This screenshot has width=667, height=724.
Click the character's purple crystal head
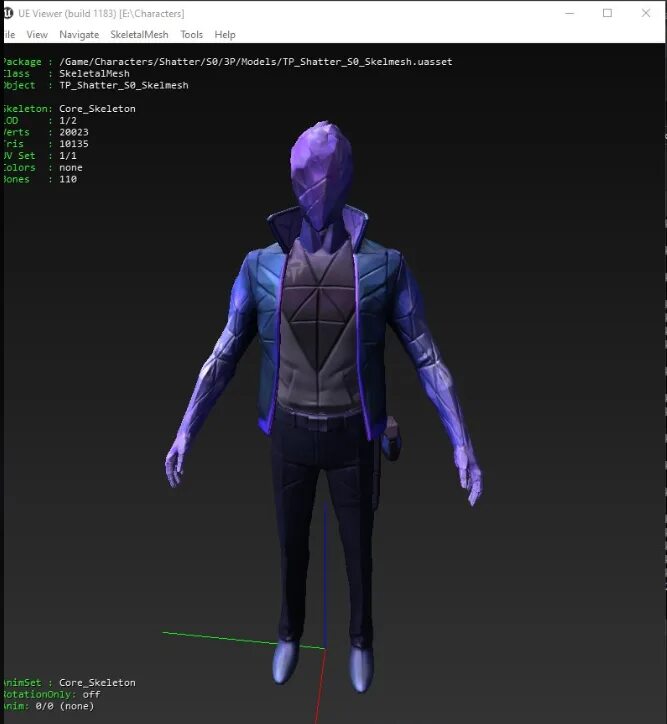(321, 173)
